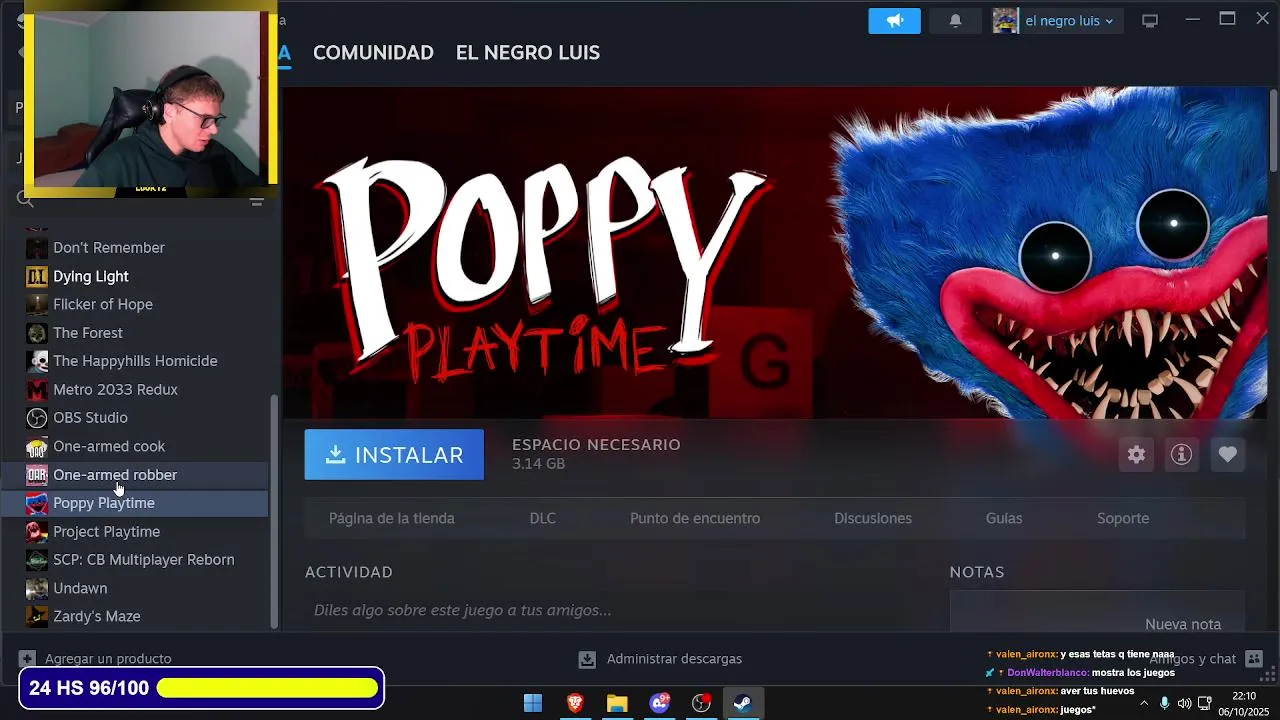
Task: Click the OBS Studio list icon
Action: click(37, 418)
